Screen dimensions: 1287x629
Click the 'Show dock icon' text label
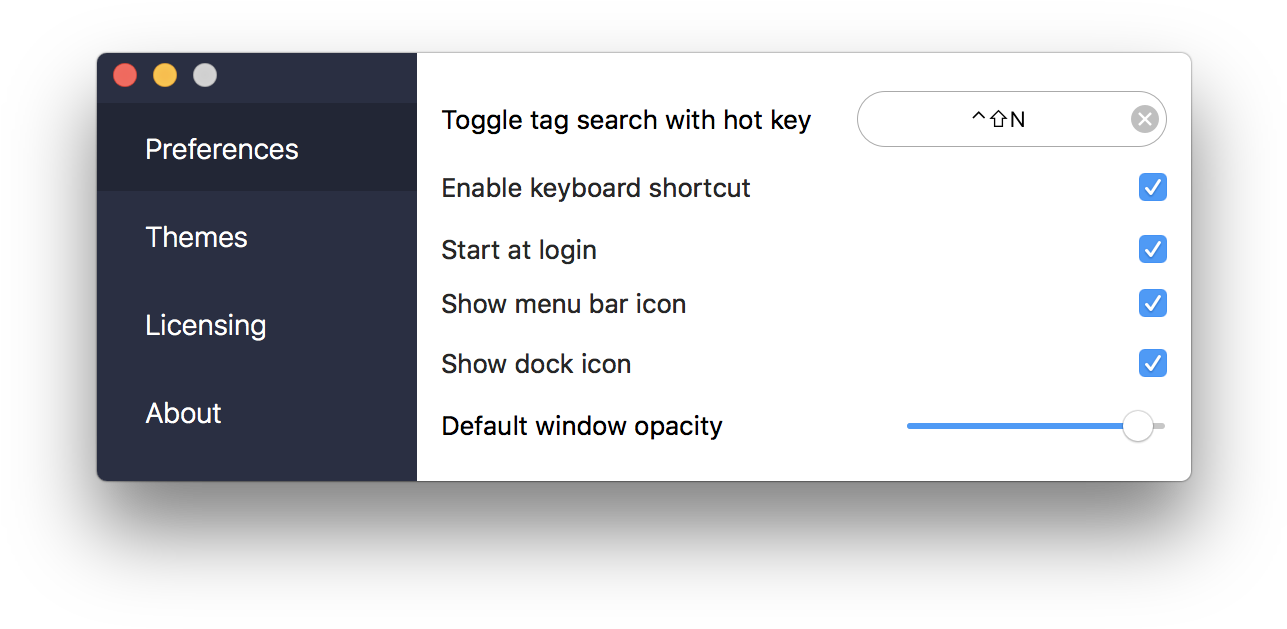[536, 364]
